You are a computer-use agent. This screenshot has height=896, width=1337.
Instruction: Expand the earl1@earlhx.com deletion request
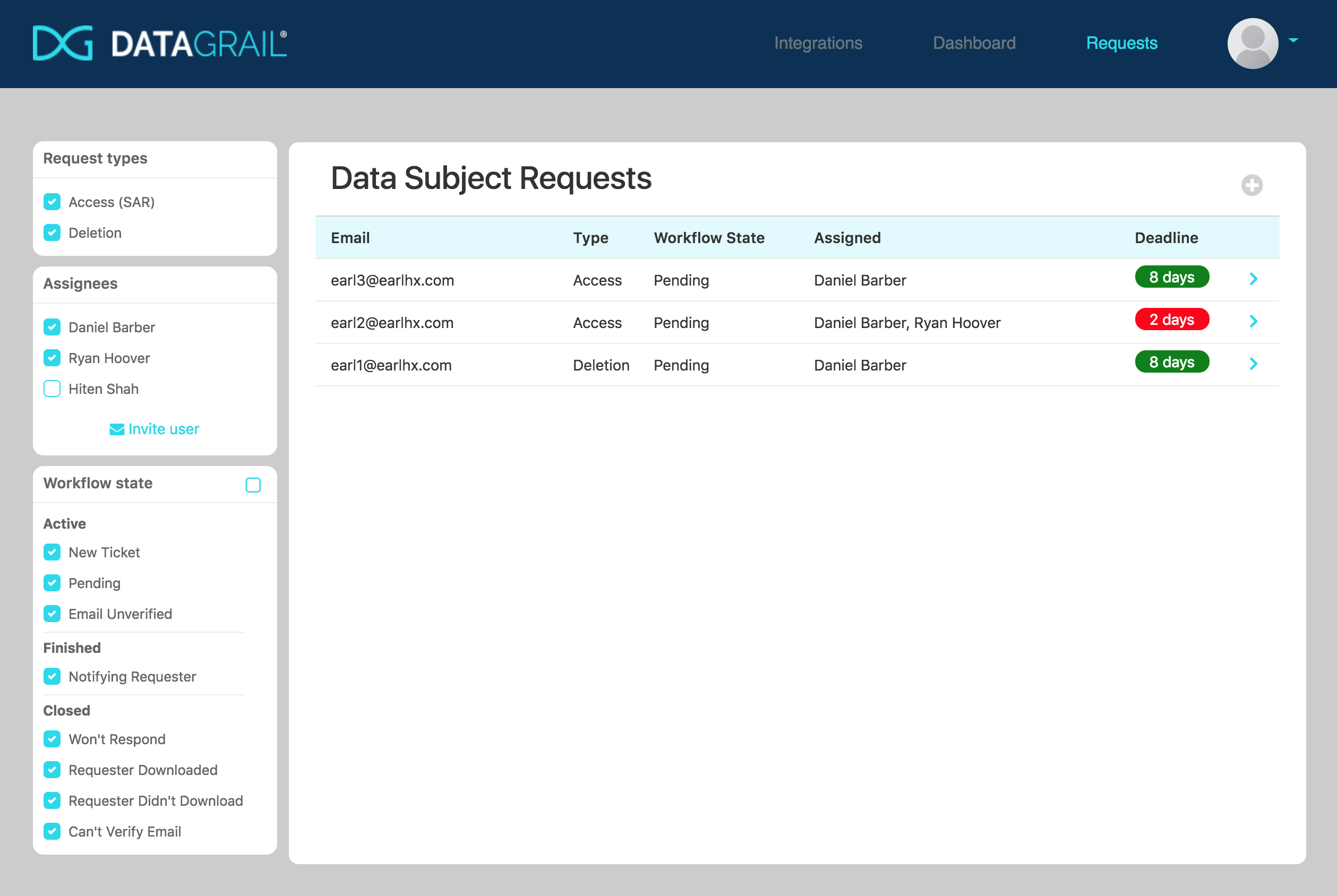(1254, 364)
